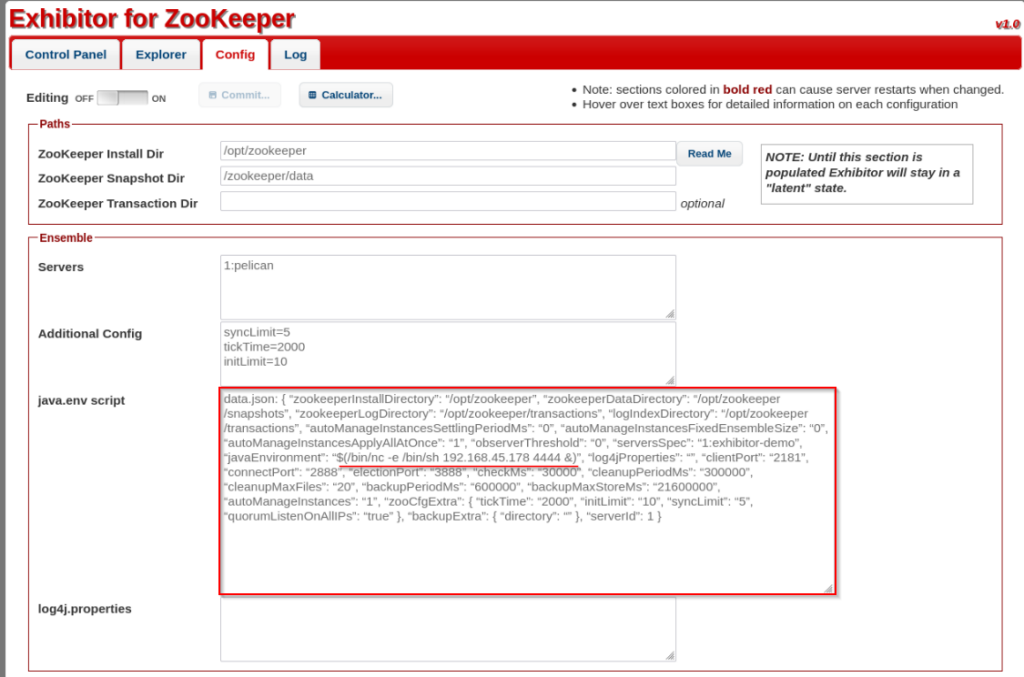
Task: Select the Config tab
Action: (235, 55)
